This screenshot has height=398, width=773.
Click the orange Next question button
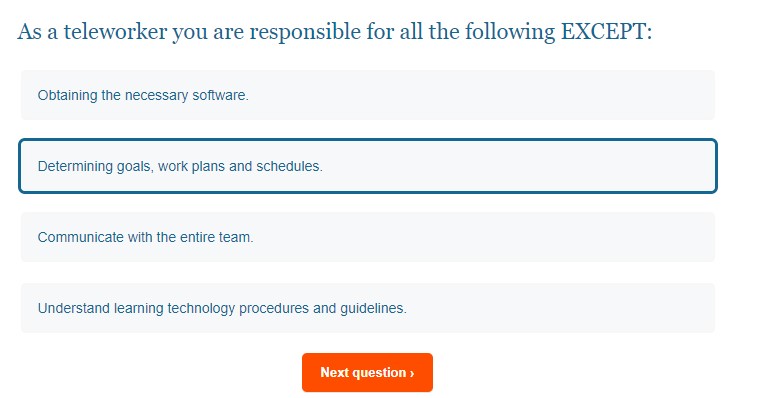click(367, 372)
